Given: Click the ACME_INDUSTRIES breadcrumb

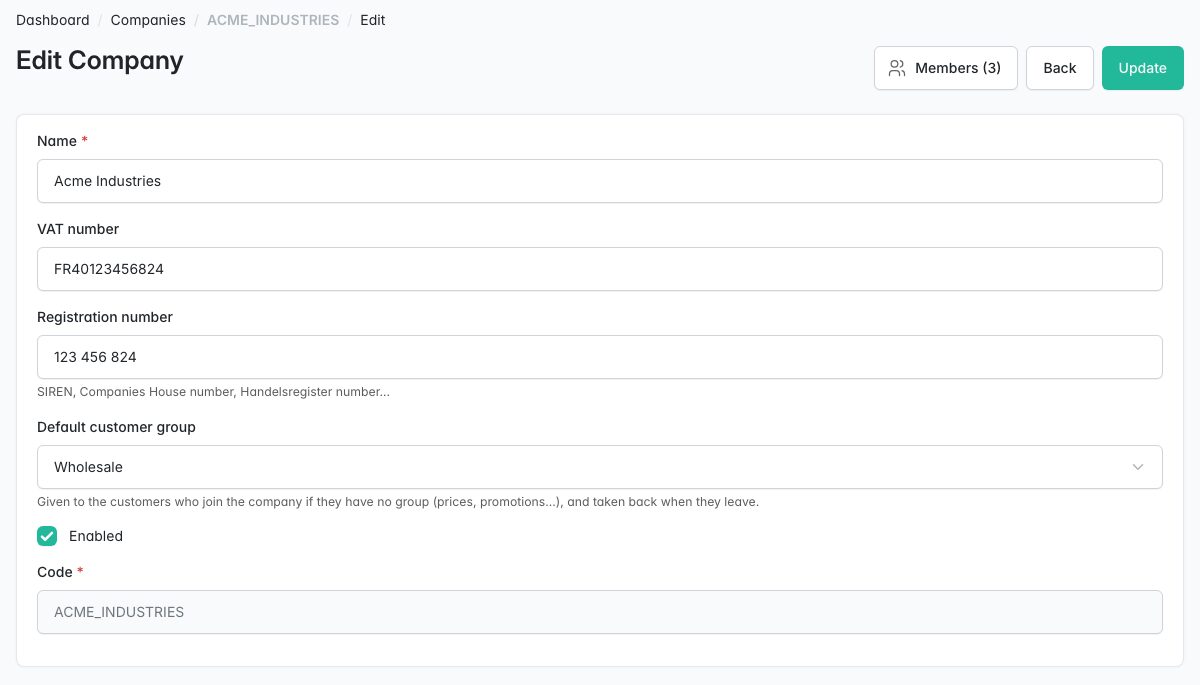Looking at the screenshot, I should pyautogui.click(x=273, y=20).
